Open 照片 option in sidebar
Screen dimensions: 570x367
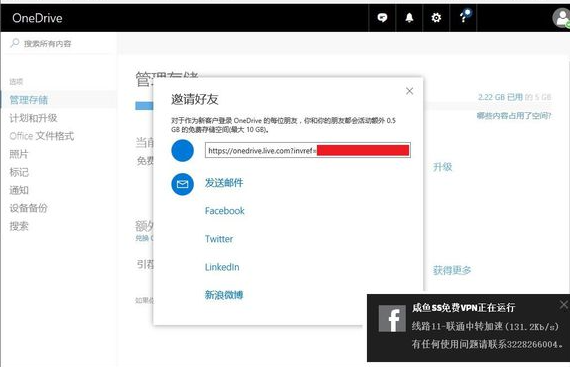[x=19, y=154]
